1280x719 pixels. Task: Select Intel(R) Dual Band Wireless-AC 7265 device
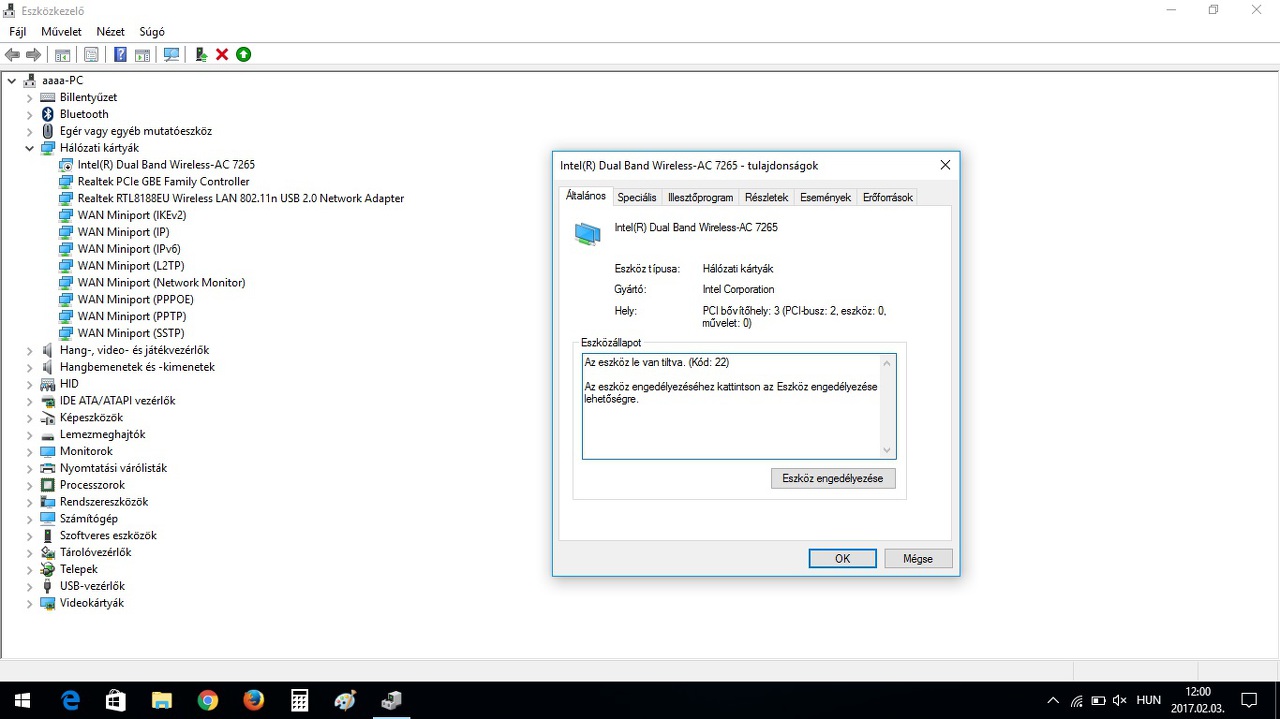pos(166,165)
